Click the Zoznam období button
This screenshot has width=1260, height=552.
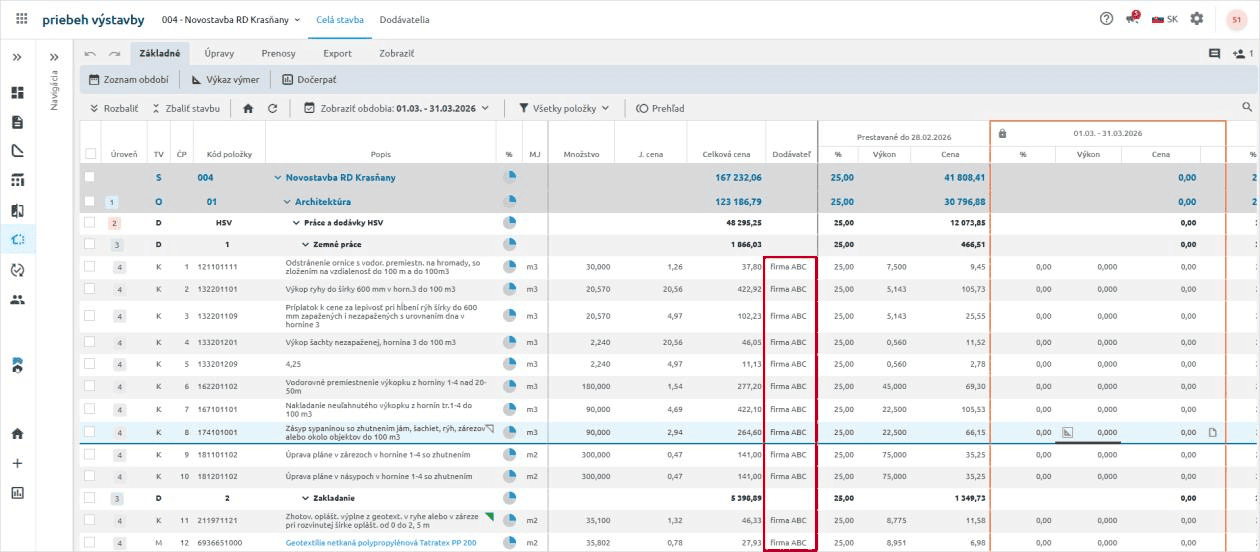[x=129, y=79]
